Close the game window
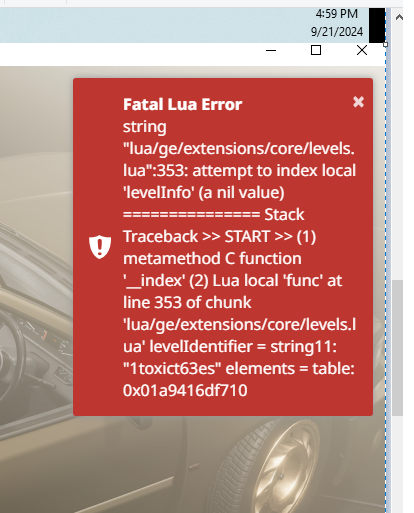 [x=362, y=50]
